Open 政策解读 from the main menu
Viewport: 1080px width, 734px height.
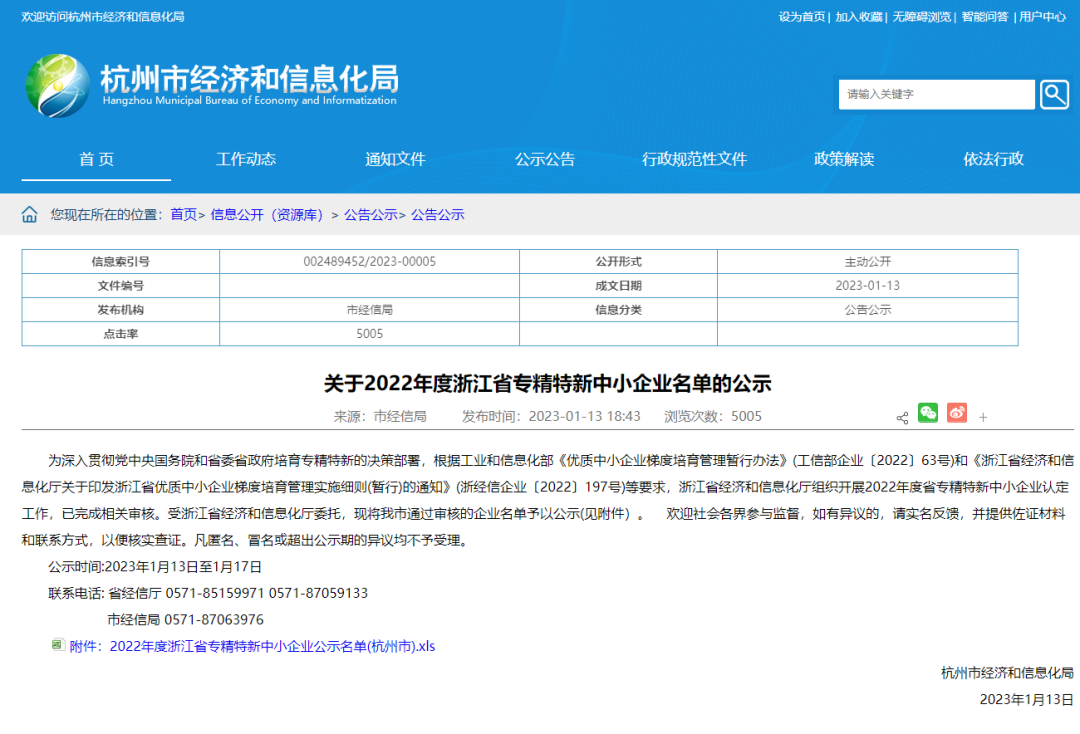(x=844, y=159)
